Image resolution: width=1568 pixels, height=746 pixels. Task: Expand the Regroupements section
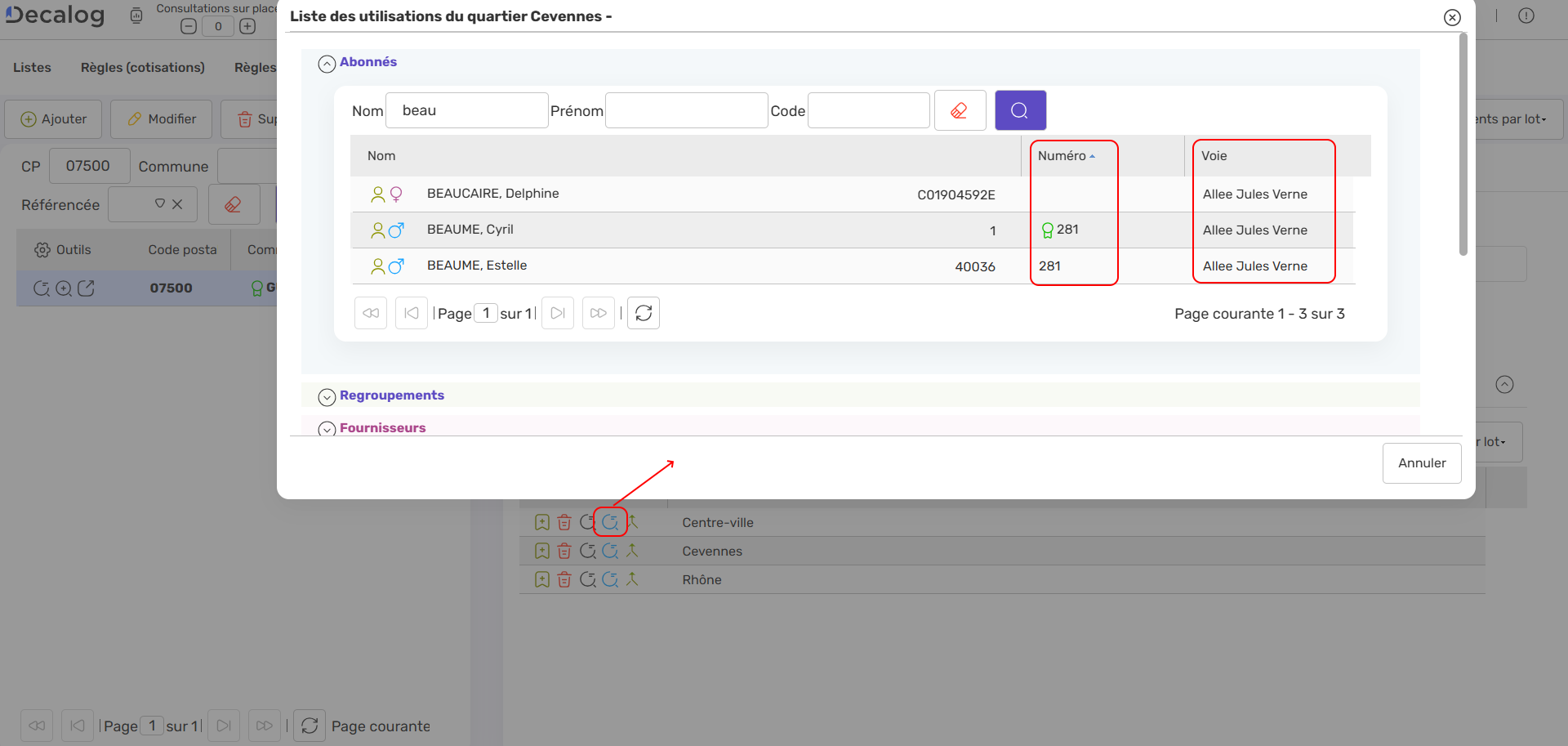tap(327, 396)
